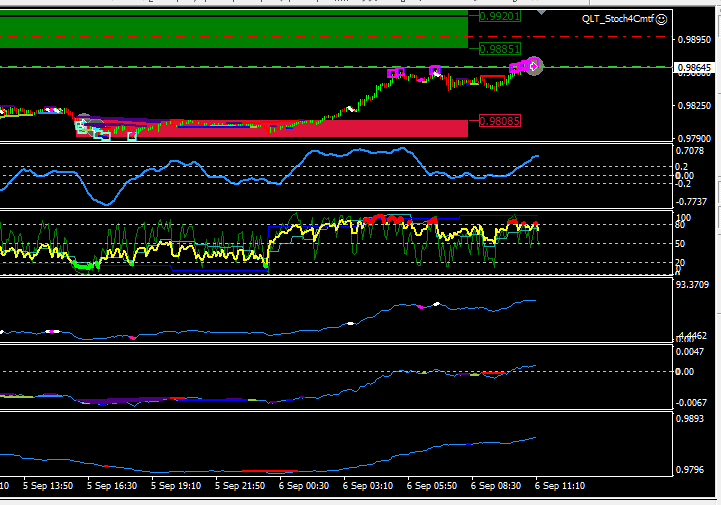Click the 5 Sep 21:50 time label
Image resolution: width=721 pixels, height=505 pixels.
pos(240,486)
